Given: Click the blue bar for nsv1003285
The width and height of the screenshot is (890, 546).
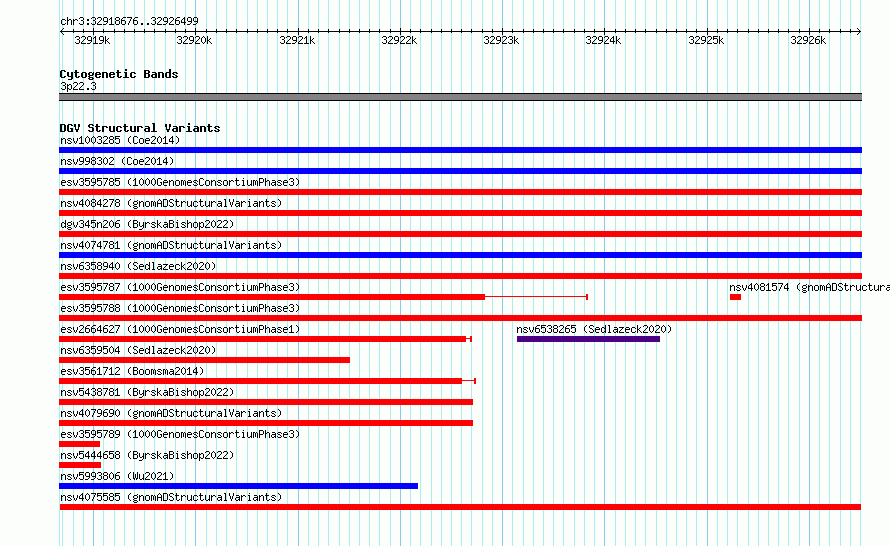Looking at the screenshot, I should 460,150.
